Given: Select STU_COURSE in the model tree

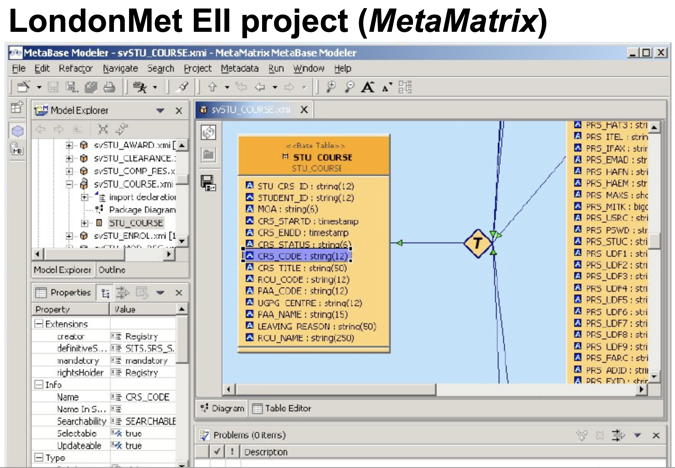Looking at the screenshot, I should coord(136,222).
